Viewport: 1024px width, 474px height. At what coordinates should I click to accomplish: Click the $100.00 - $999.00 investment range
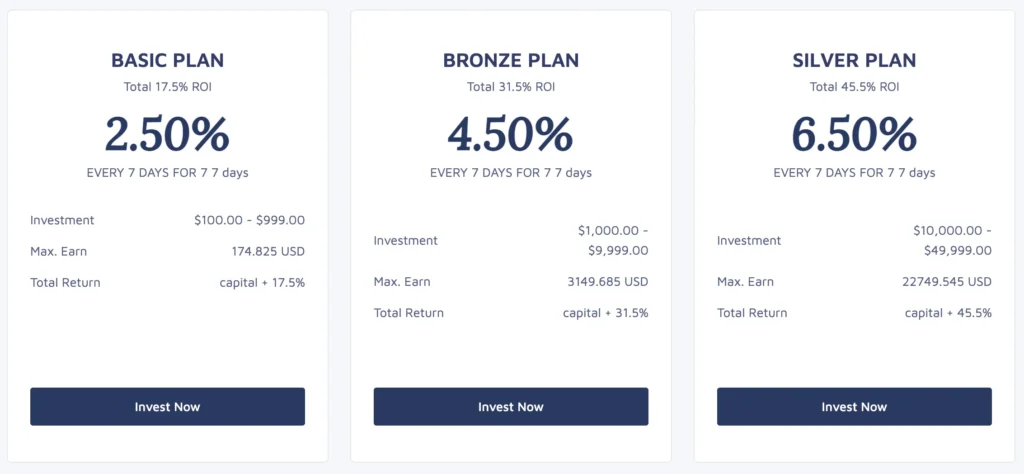click(x=249, y=220)
